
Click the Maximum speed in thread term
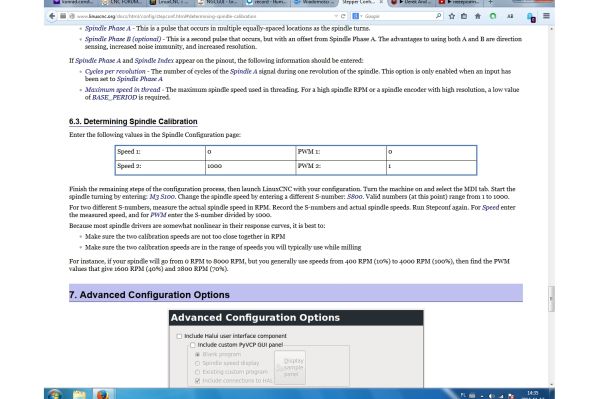click(123, 90)
